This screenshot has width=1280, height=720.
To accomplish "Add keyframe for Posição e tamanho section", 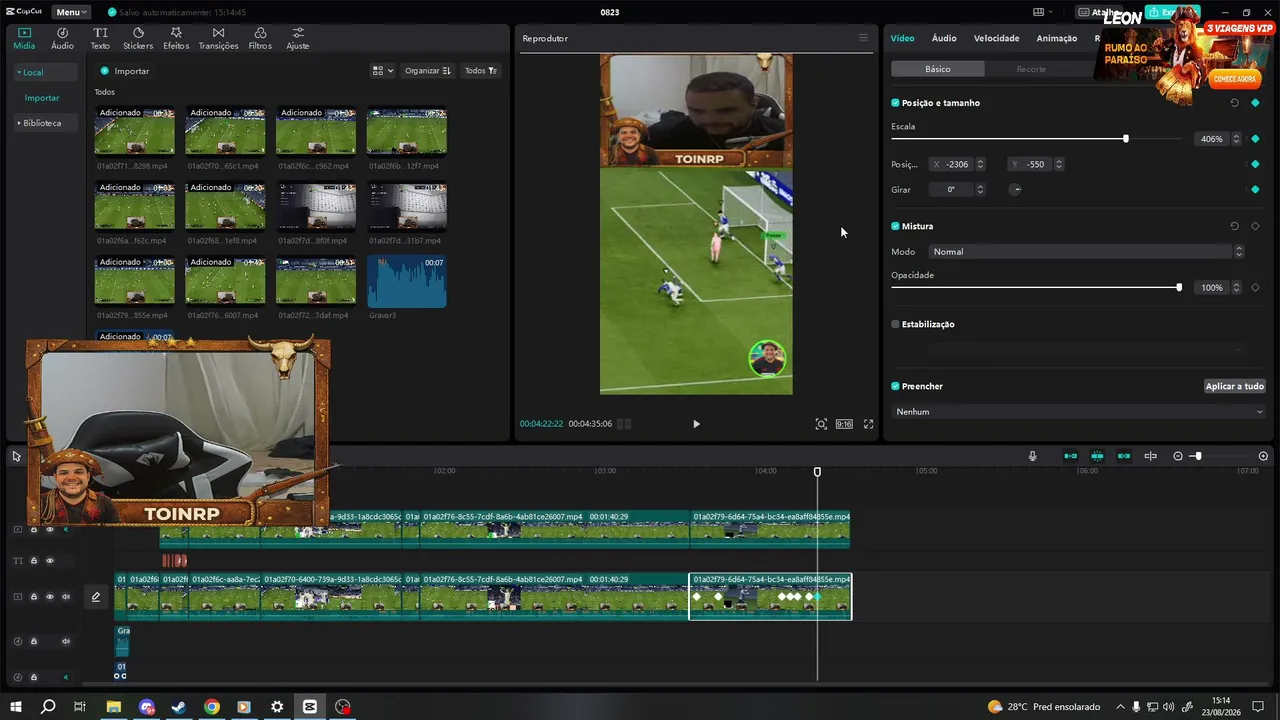I will 1255,103.
